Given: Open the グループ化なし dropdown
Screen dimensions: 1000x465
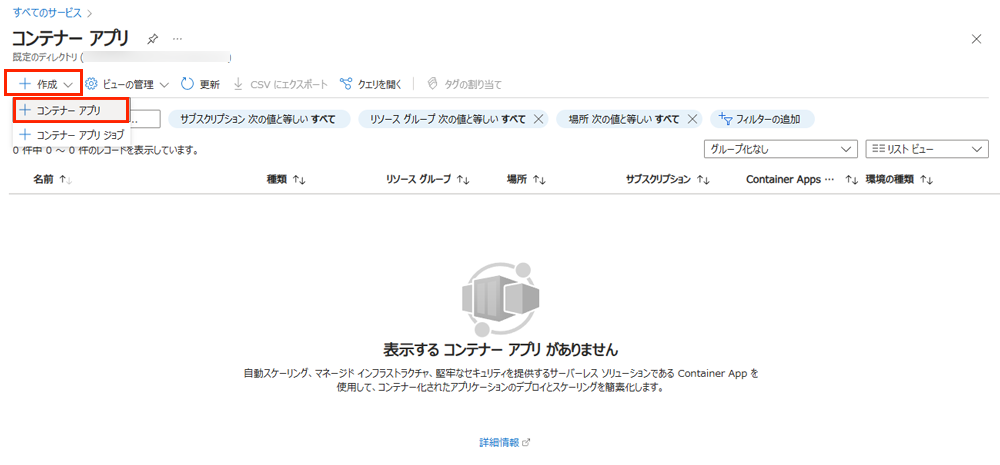Looking at the screenshot, I should 779,149.
